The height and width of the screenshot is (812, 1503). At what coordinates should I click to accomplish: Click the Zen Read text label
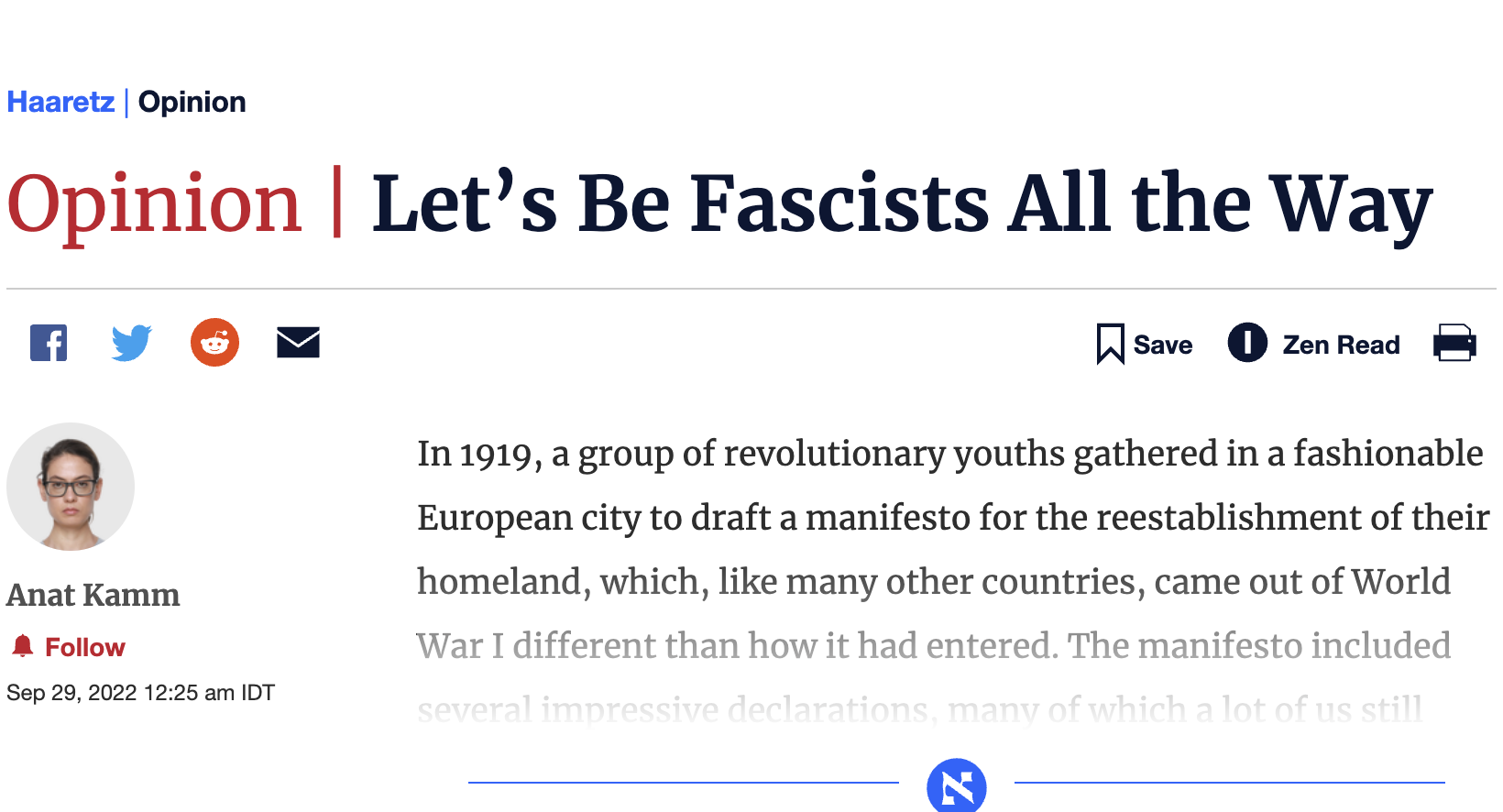click(x=1341, y=346)
